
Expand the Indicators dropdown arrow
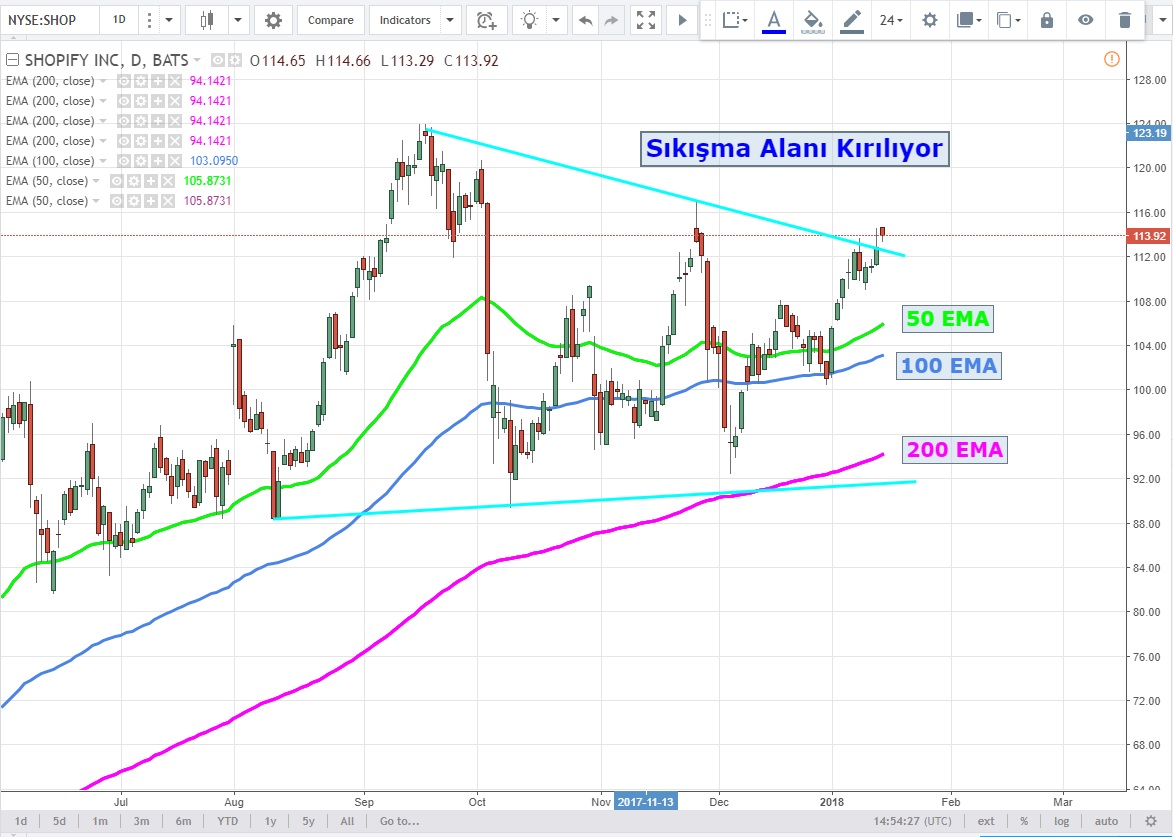(450, 20)
